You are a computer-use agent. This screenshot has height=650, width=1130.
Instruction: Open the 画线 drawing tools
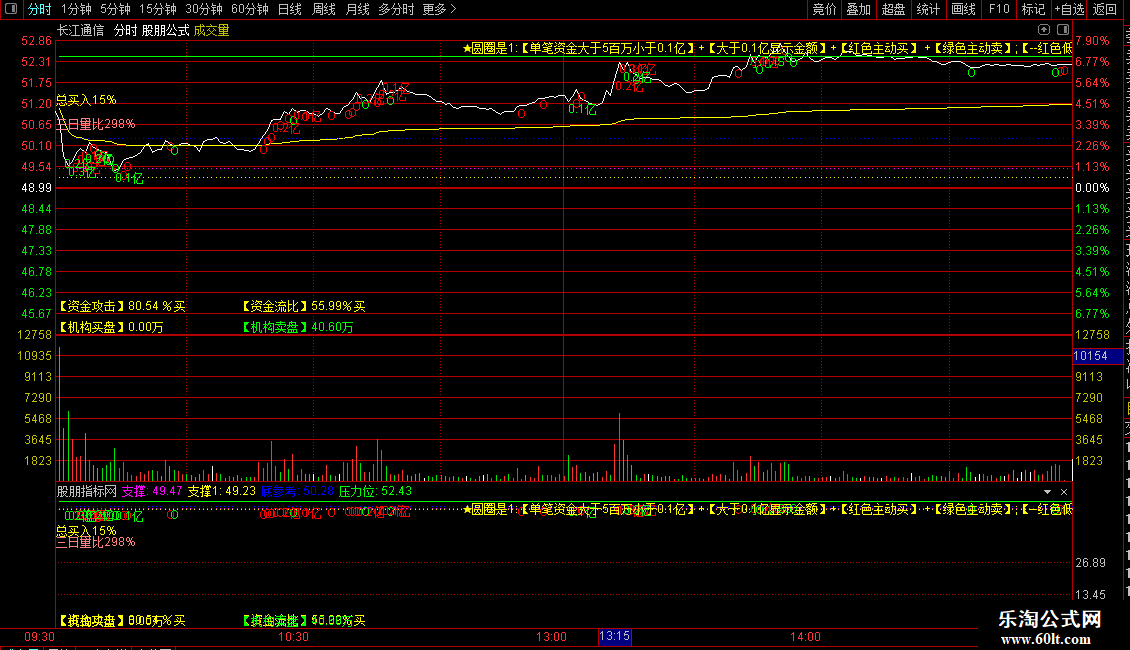964,9
